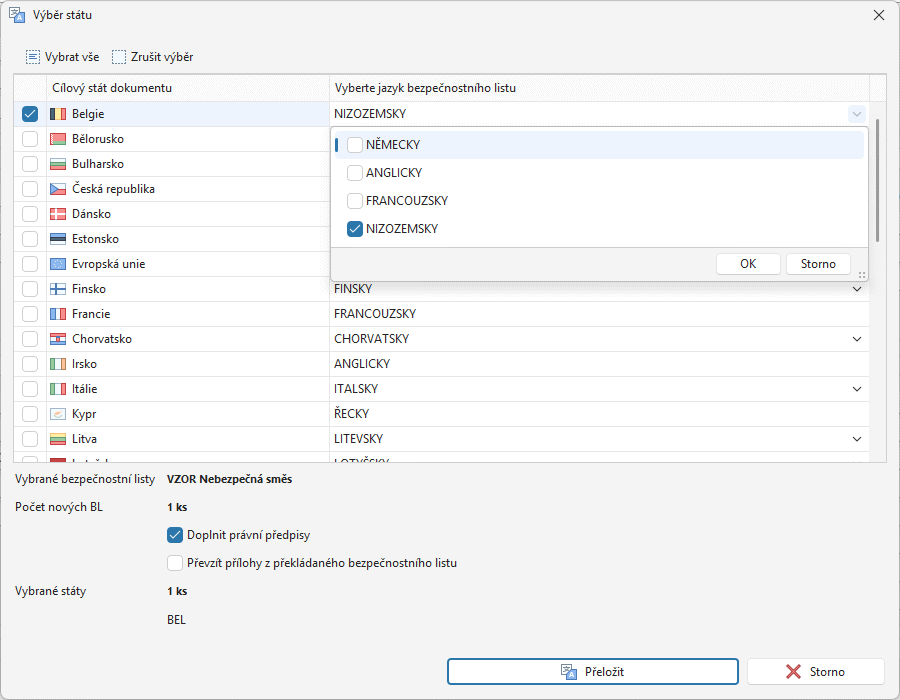900x700 pixels.
Task: Click the Vyberte jazyk bezpečnostního listu header
Action: pos(599,88)
